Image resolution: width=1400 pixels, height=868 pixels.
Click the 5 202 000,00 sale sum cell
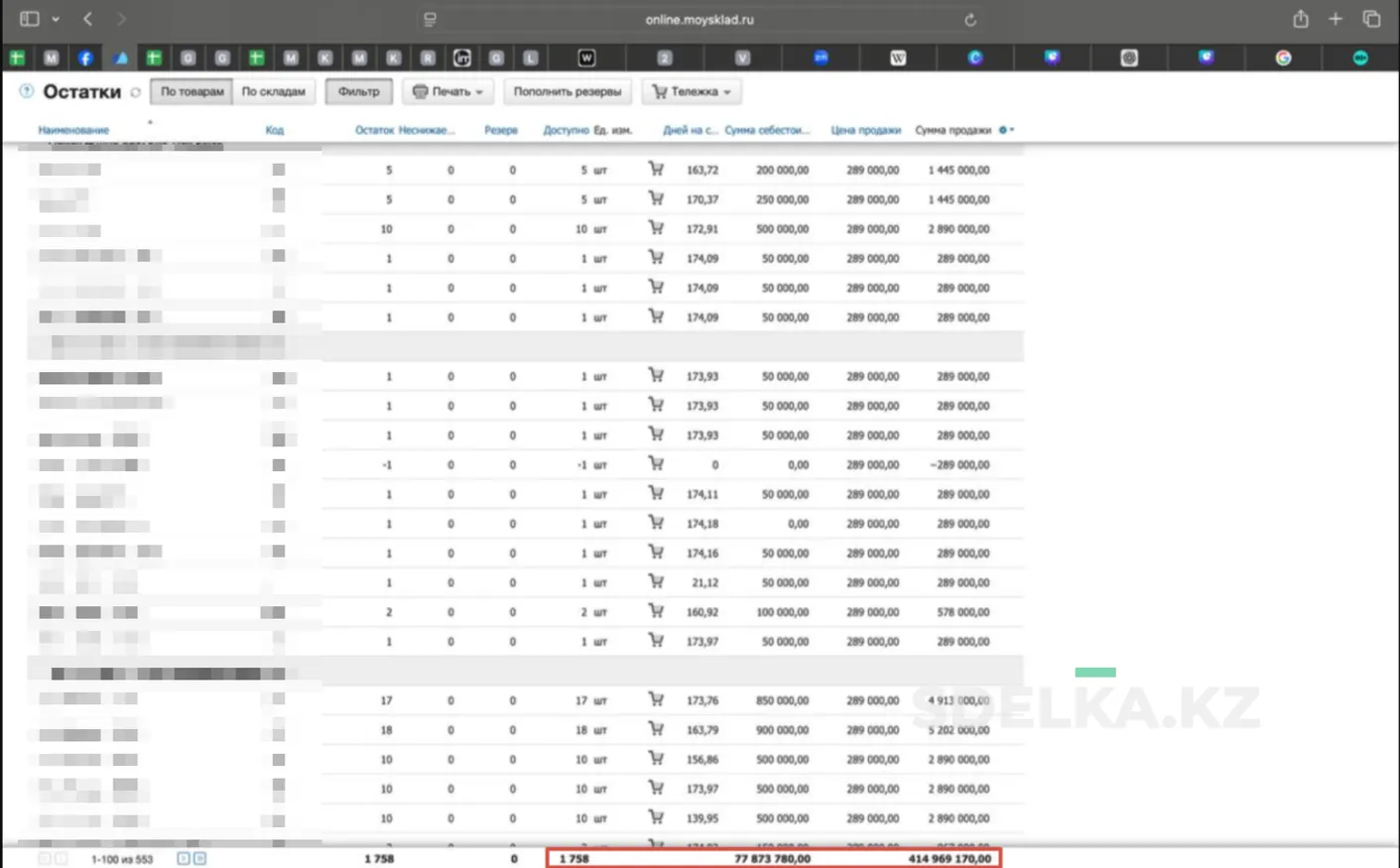pyautogui.click(x=958, y=730)
